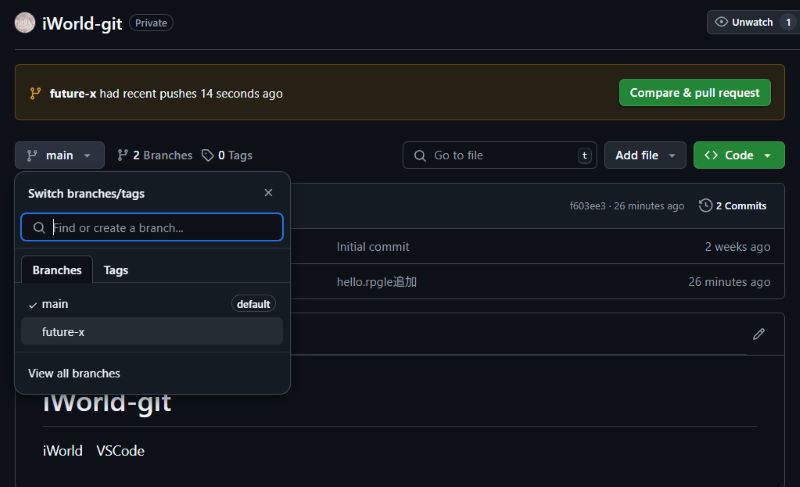The image size is (800, 487).
Task: Click the checkmark next to main branch
Action: coord(33,305)
